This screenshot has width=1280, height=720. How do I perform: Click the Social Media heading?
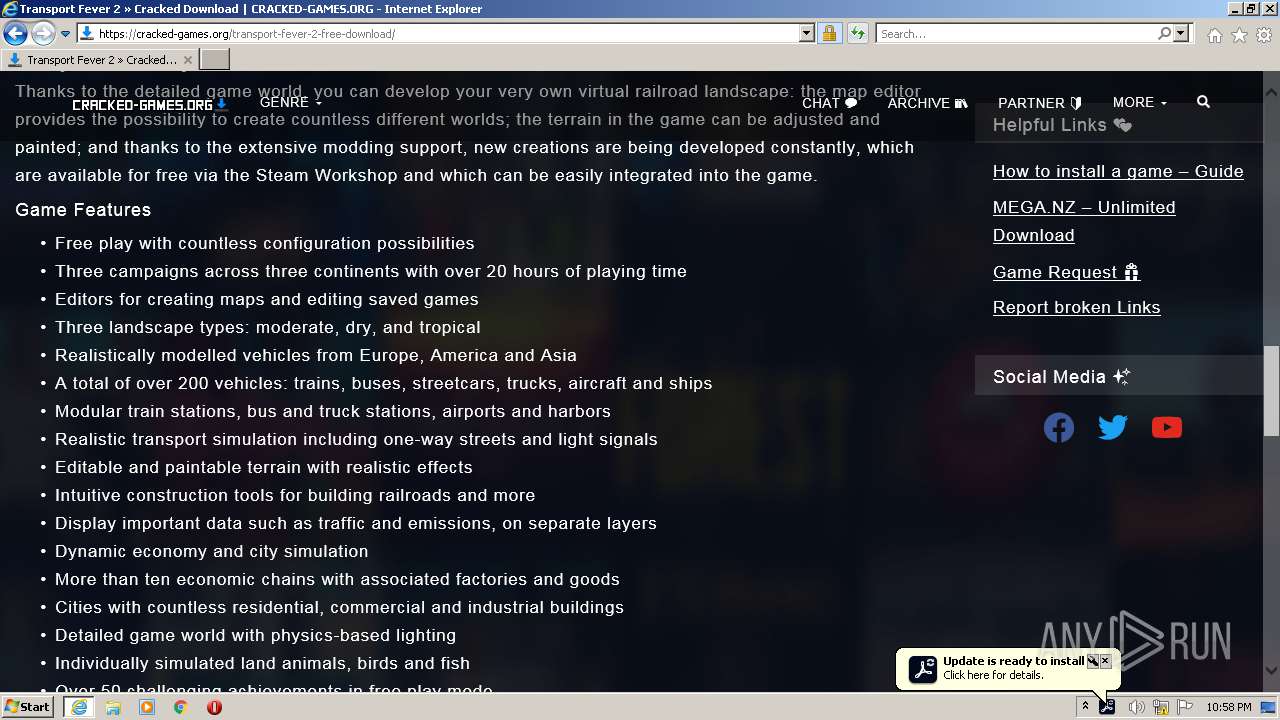[x=1061, y=377]
